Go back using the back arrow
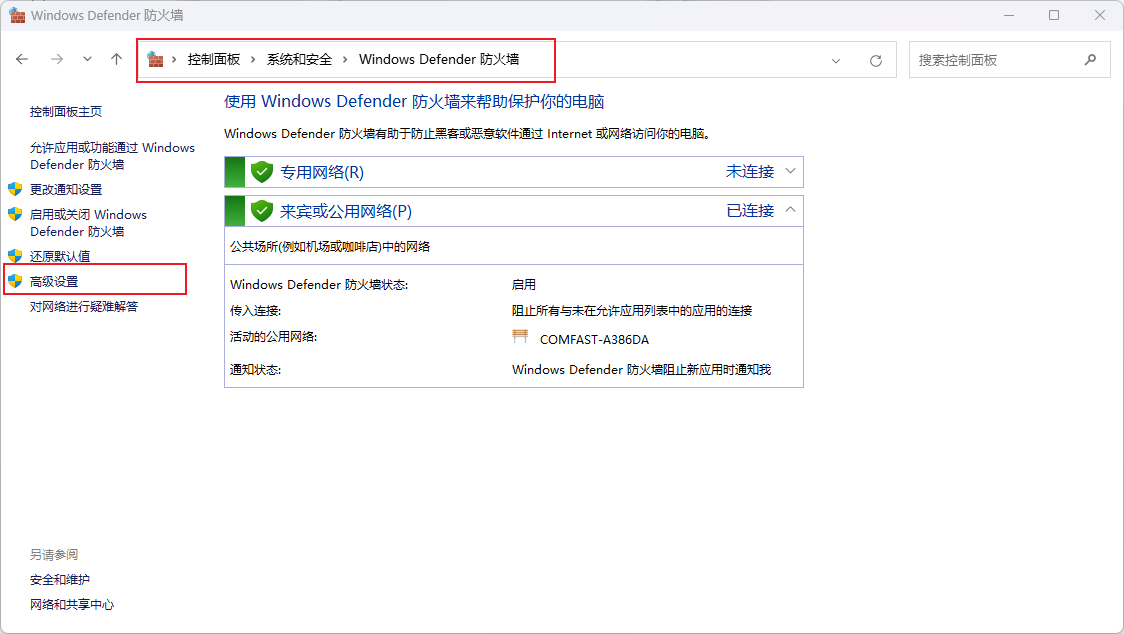 (x=22, y=60)
